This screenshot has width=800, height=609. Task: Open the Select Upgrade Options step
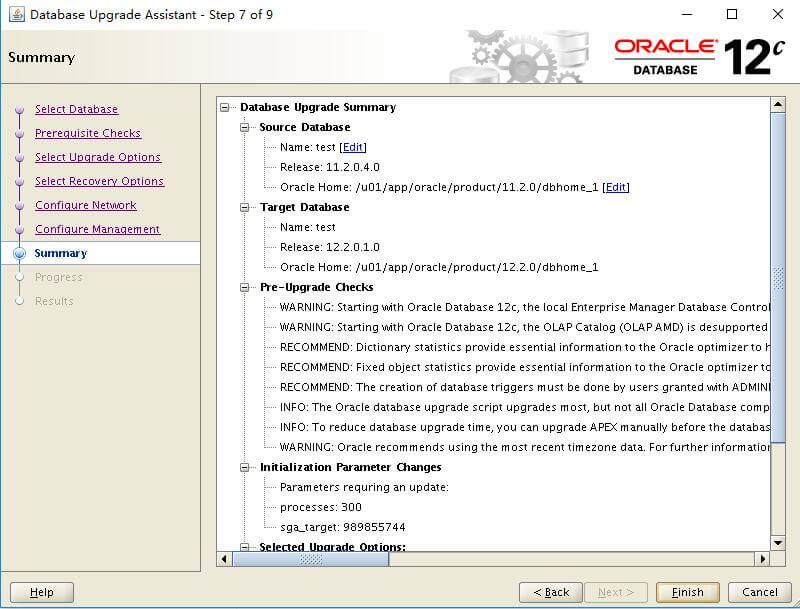click(x=98, y=157)
